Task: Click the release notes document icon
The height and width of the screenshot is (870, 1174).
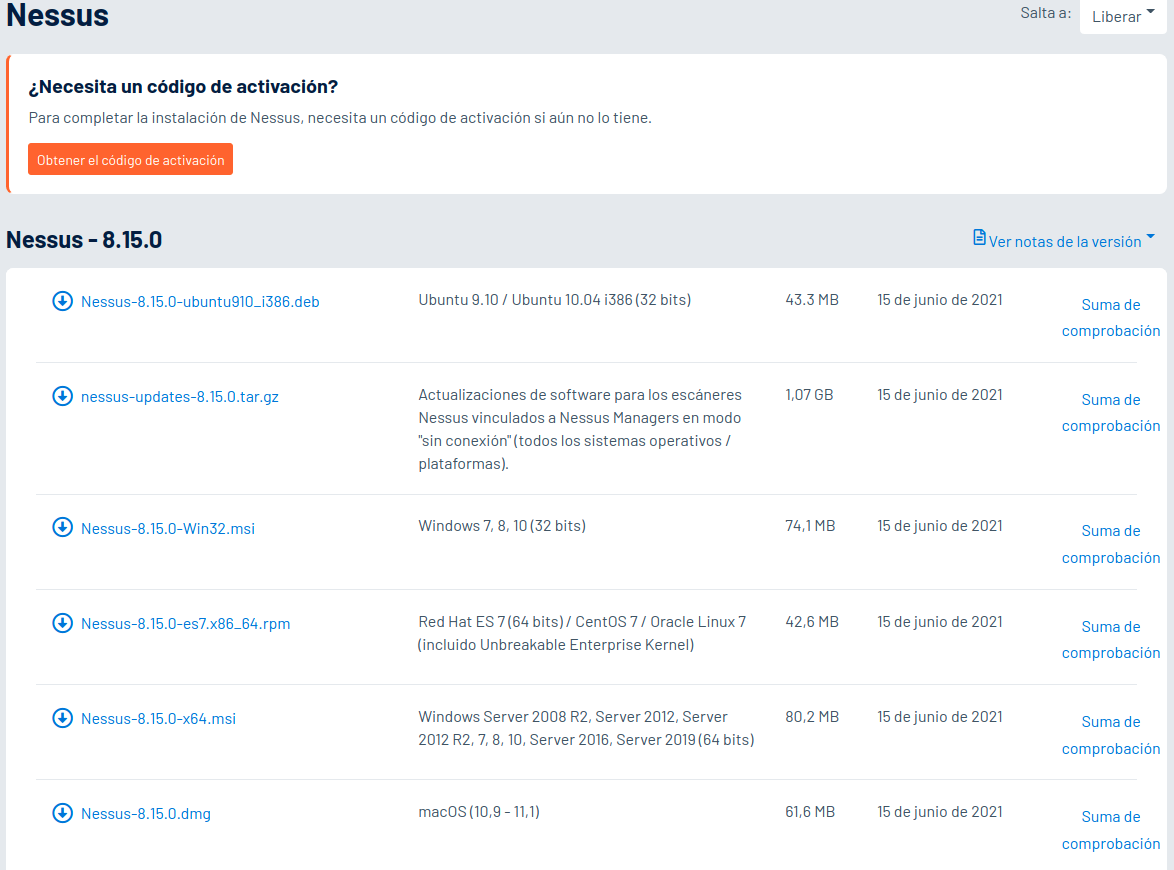Action: (x=979, y=238)
